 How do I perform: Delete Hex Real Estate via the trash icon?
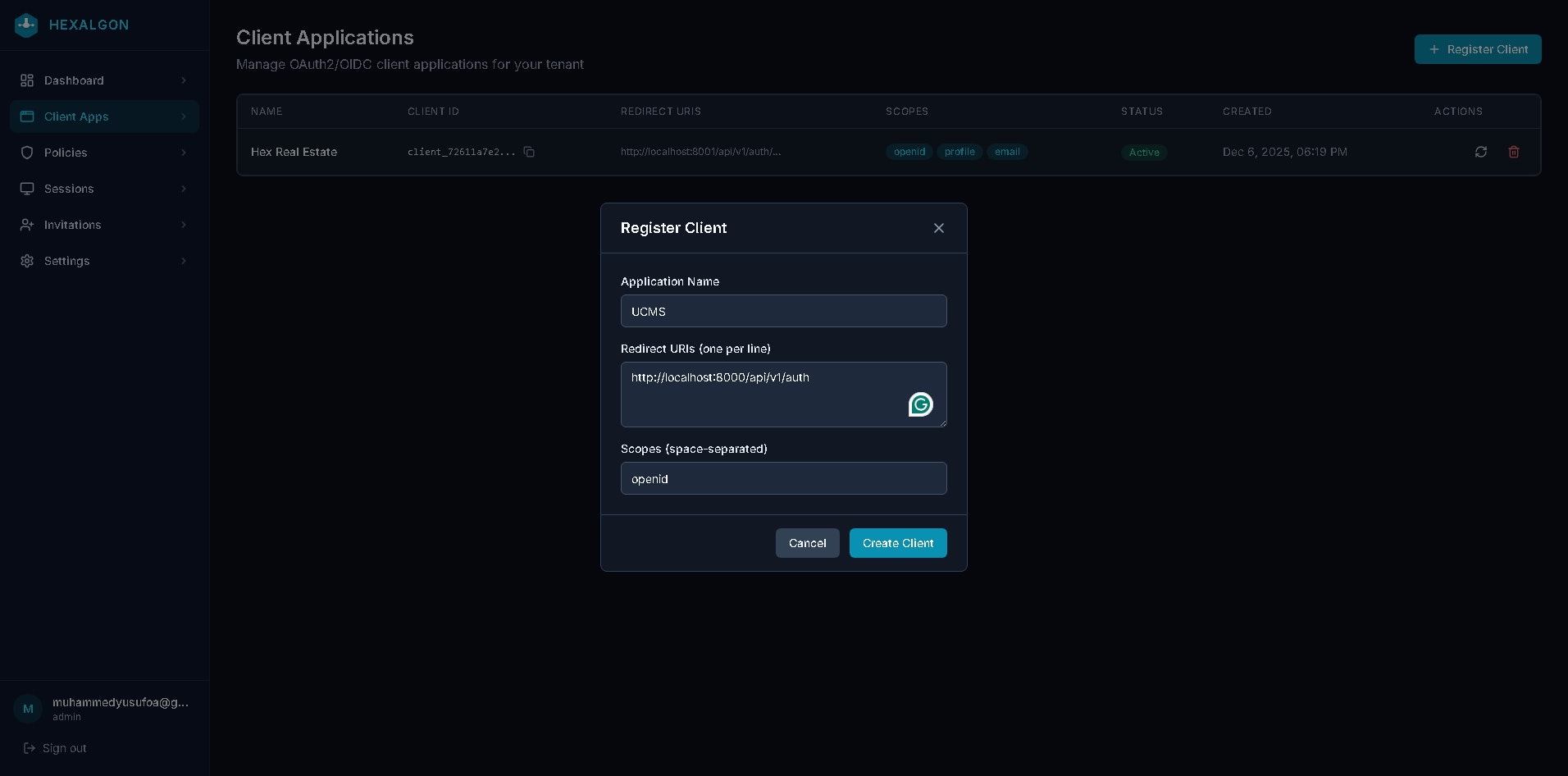click(x=1513, y=152)
